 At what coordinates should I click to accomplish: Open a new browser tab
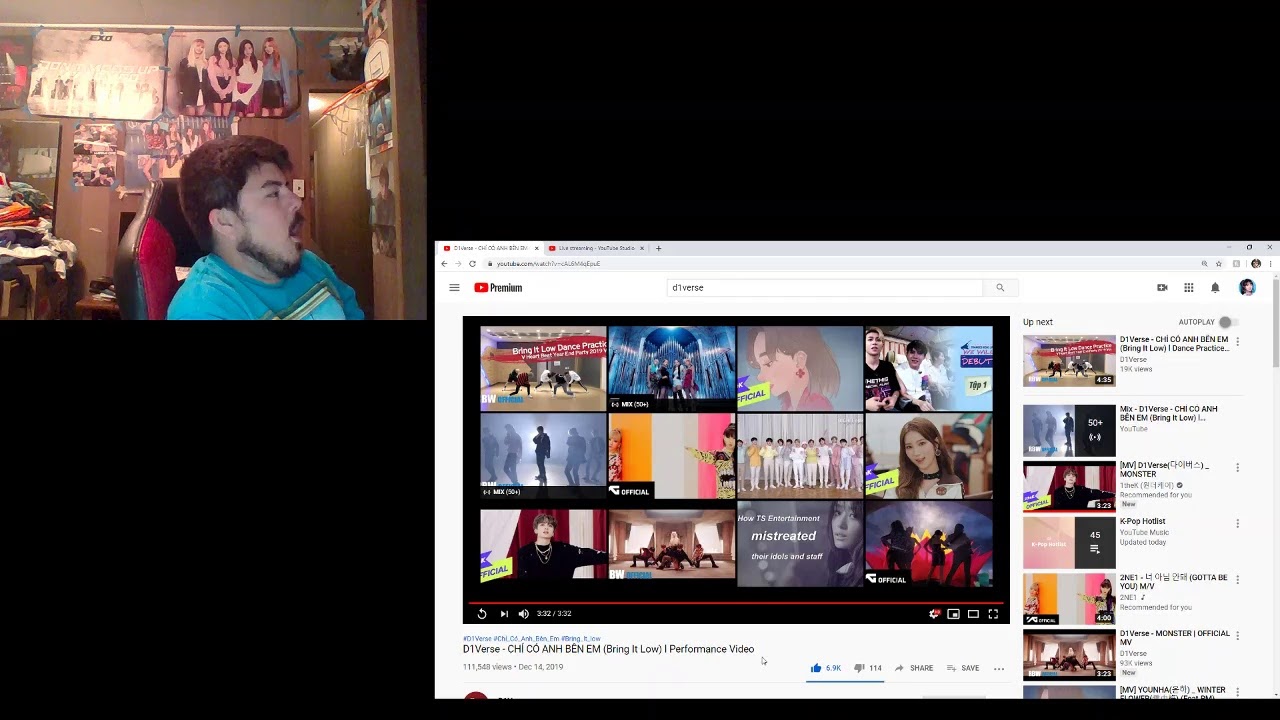tap(658, 248)
